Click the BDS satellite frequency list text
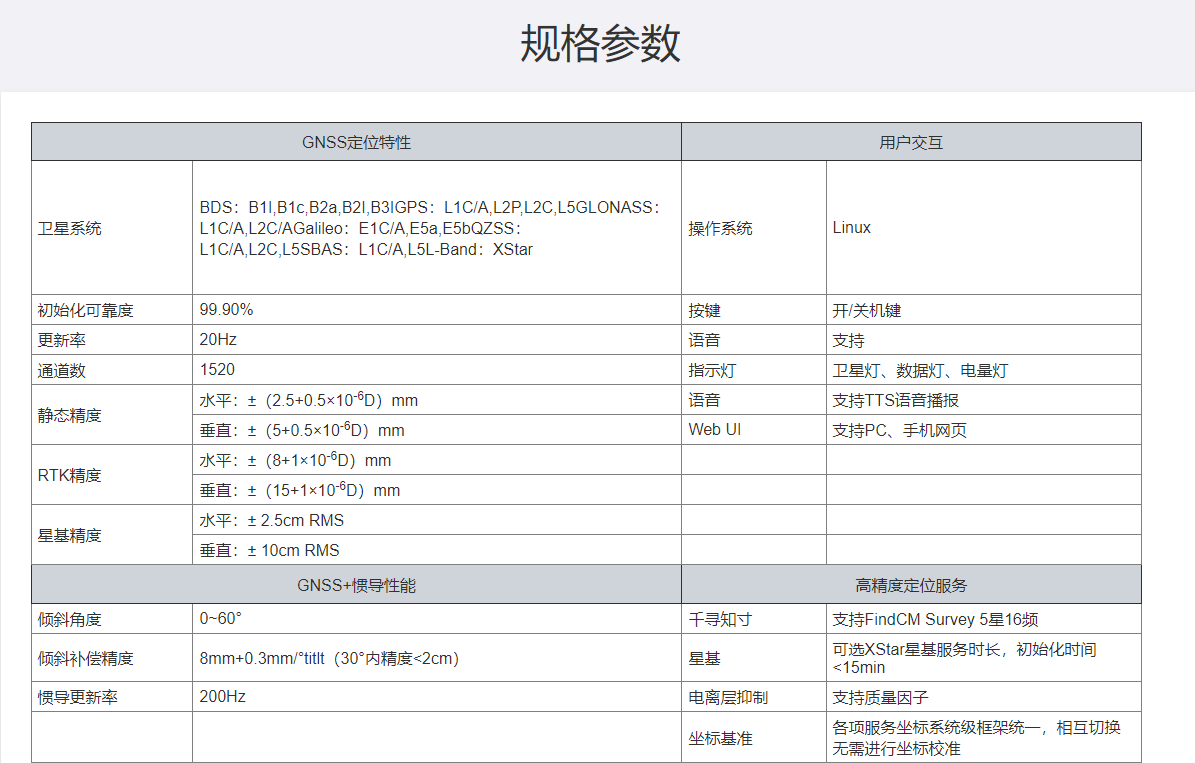1195x763 pixels. coord(430,228)
